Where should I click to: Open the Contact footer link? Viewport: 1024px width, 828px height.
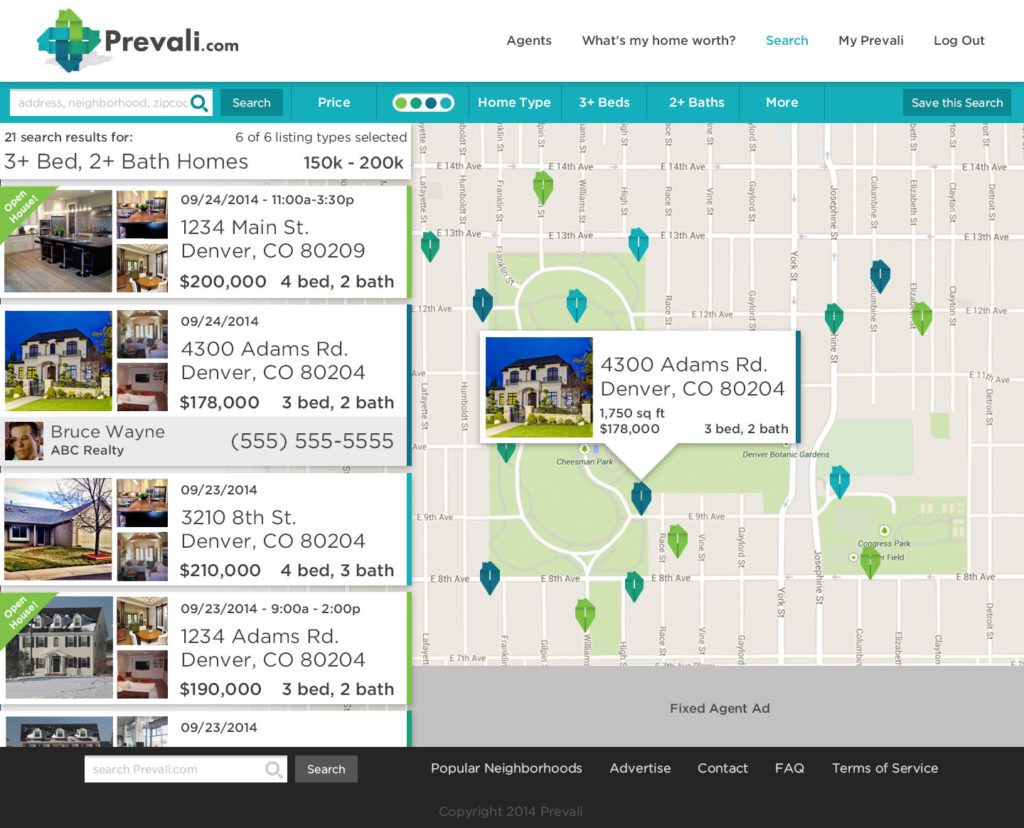[x=722, y=769]
